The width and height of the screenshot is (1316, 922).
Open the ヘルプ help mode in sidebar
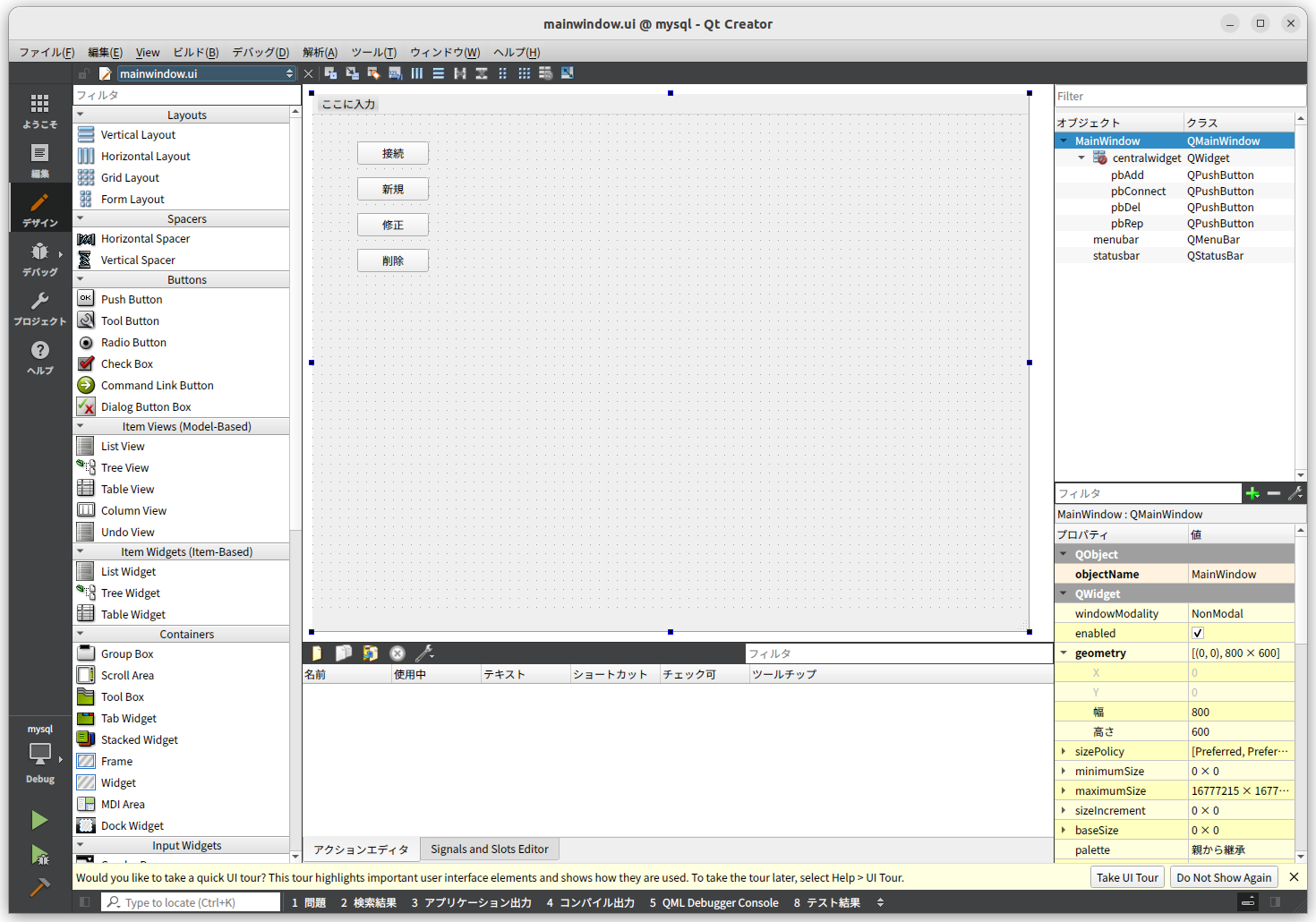coord(39,357)
